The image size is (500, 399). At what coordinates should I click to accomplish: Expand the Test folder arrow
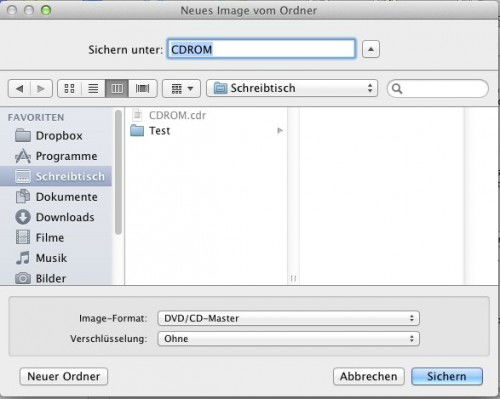point(280,131)
